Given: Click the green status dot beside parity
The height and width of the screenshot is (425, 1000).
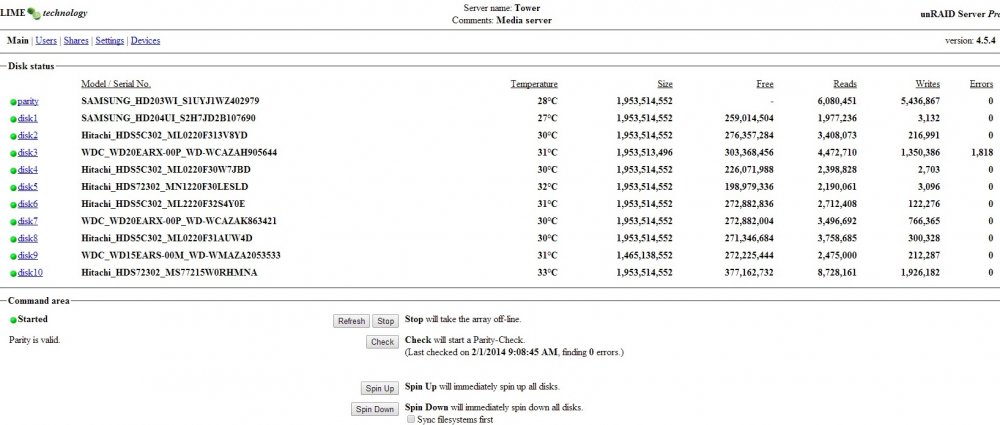Looking at the screenshot, I should (x=13, y=101).
